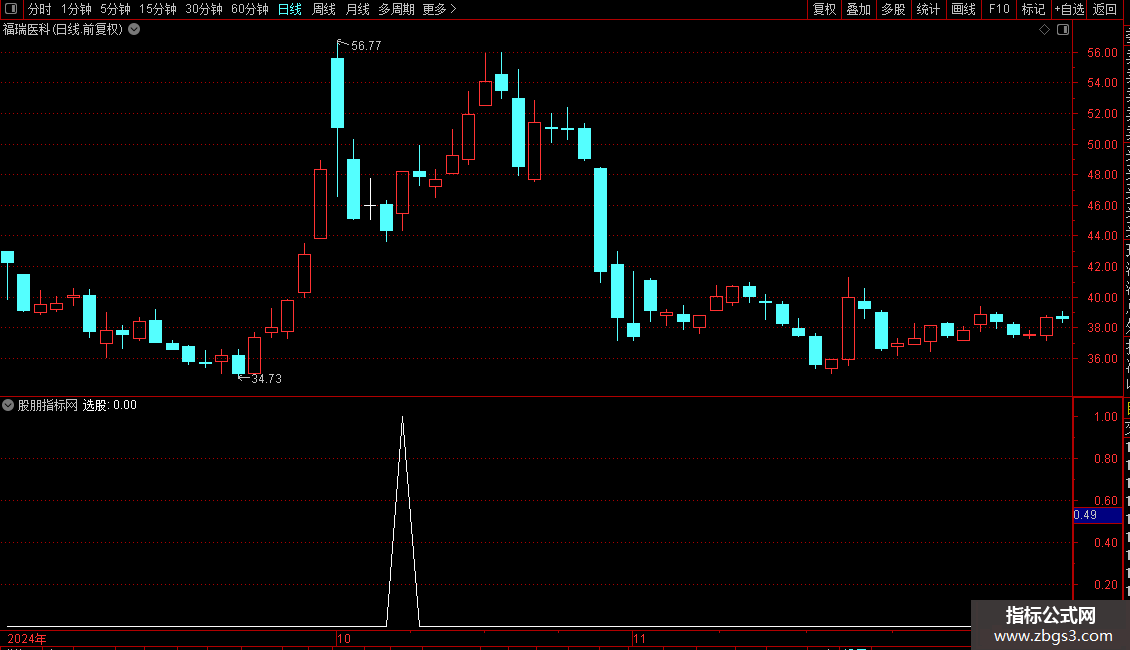Open the 多周期 multi-period view

click(x=396, y=9)
